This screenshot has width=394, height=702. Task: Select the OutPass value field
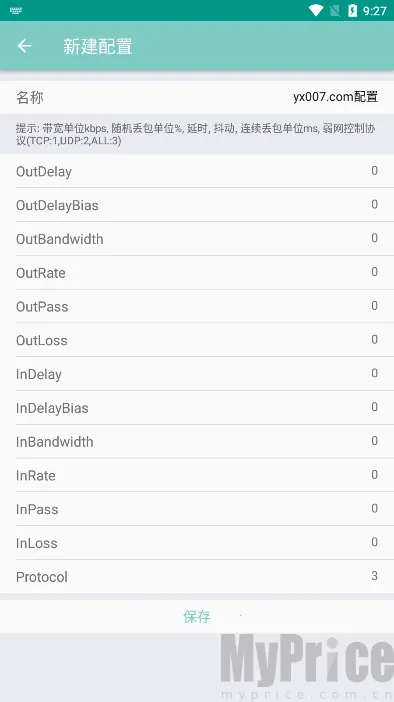(x=374, y=305)
